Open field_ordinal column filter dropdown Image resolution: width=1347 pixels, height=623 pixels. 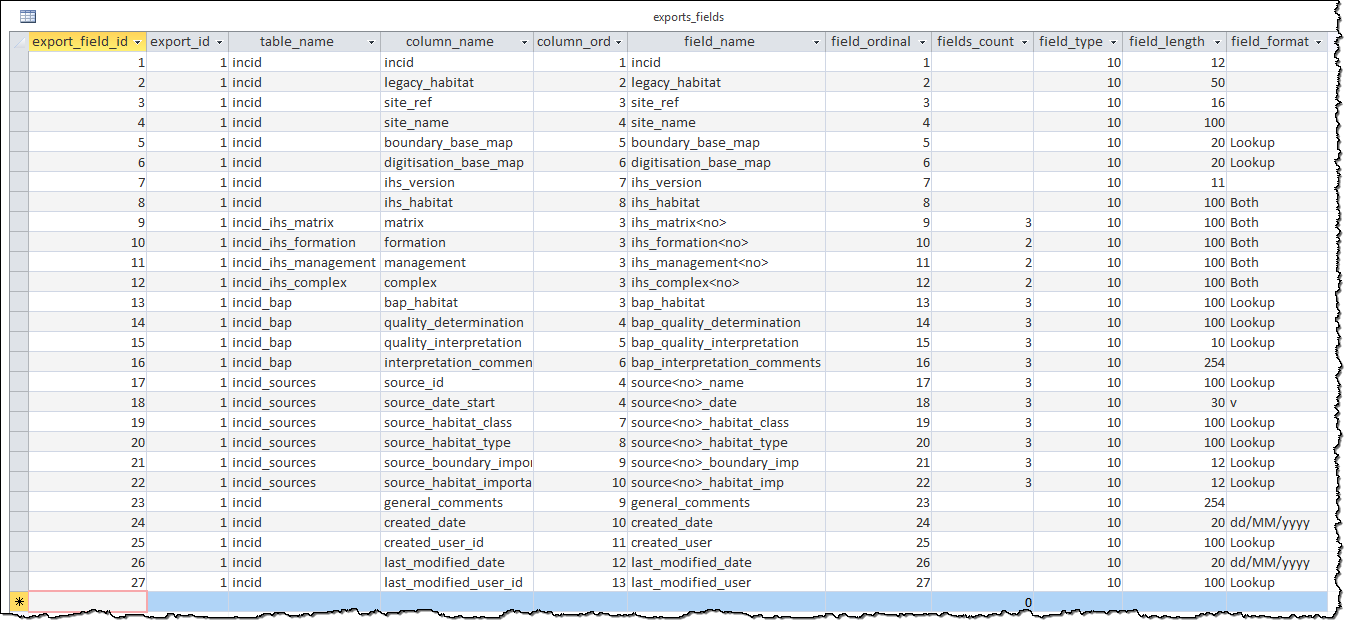tap(922, 42)
